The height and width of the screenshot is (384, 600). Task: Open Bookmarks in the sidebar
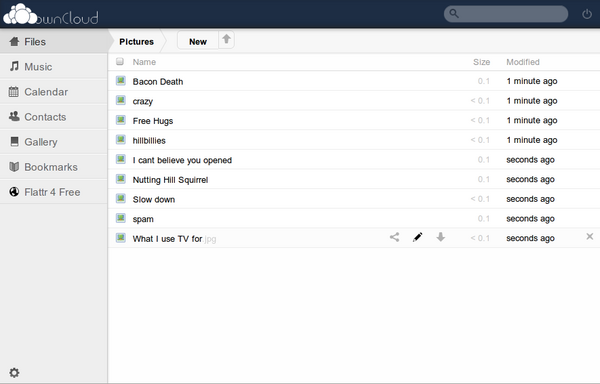click(x=54, y=167)
